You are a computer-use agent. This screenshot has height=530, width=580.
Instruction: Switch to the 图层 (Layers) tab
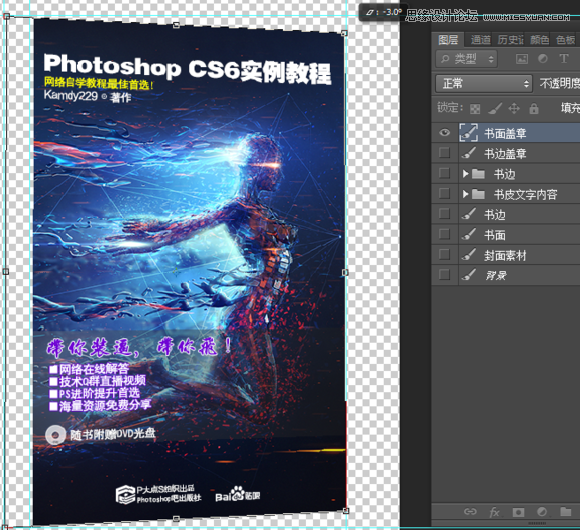[x=448, y=40]
